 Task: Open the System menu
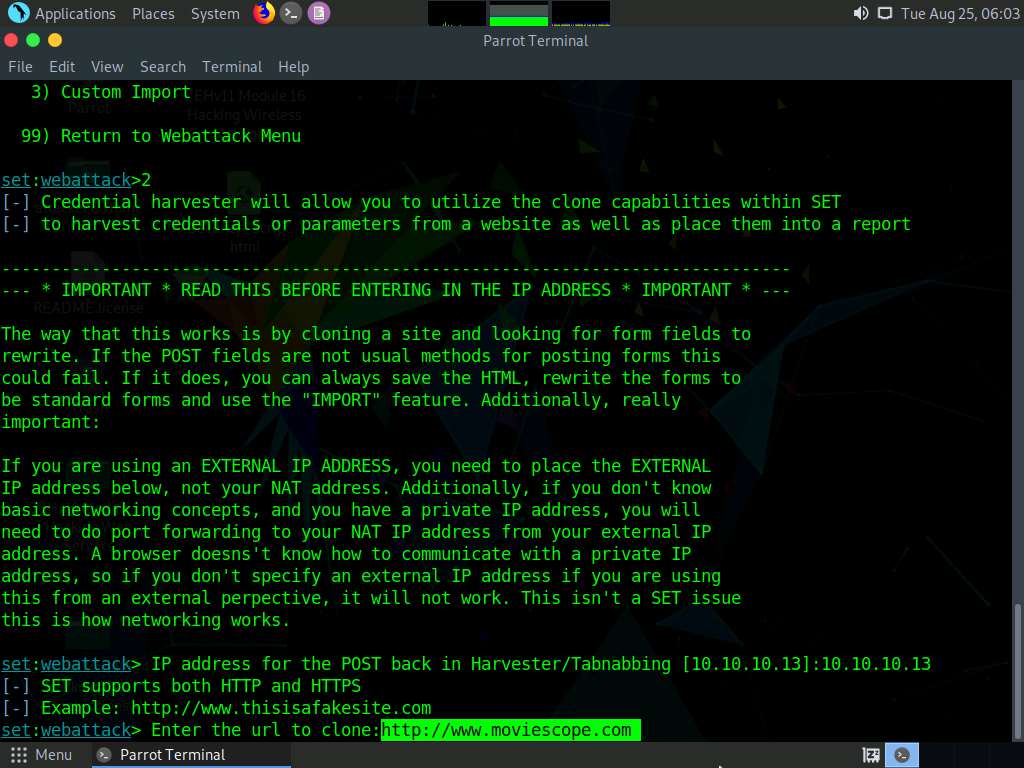[215, 14]
